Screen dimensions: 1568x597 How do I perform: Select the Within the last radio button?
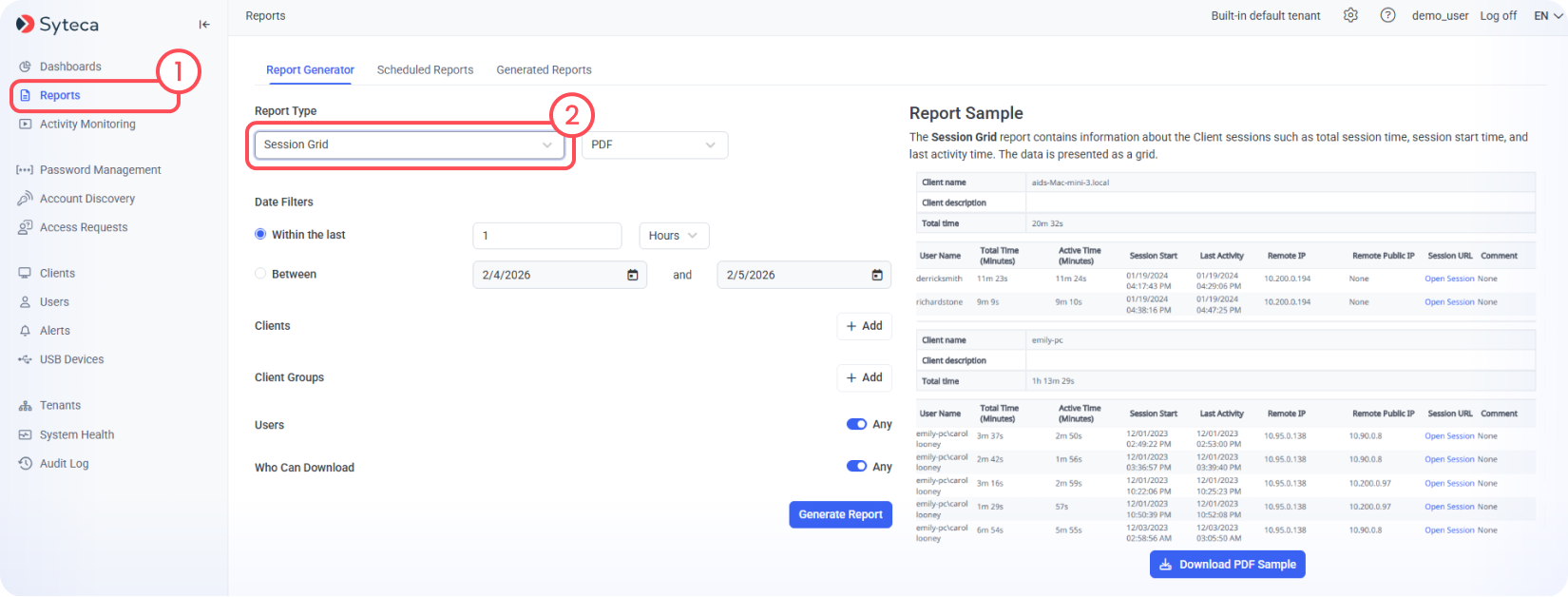coord(260,234)
